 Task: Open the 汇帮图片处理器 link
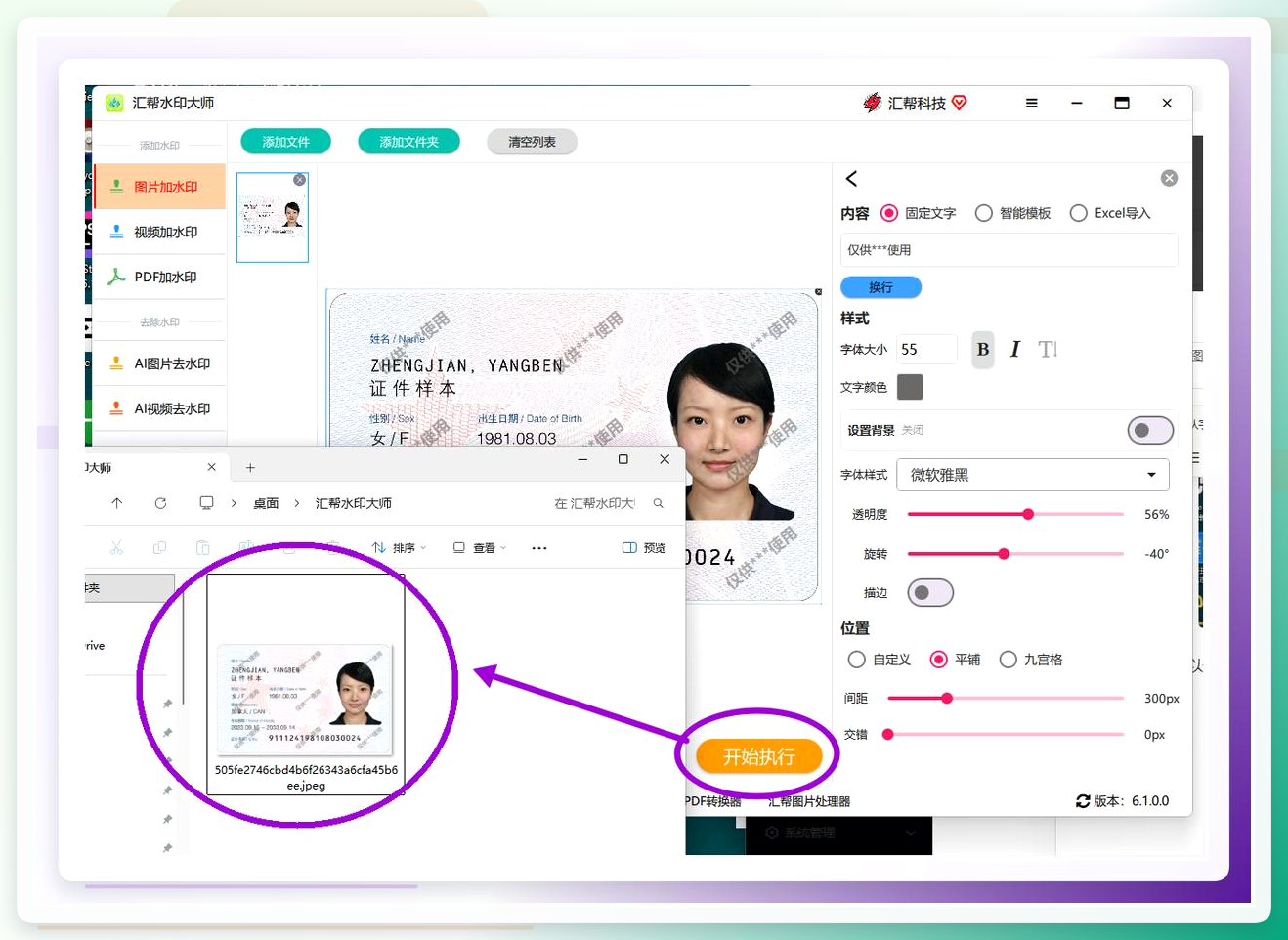click(x=809, y=801)
